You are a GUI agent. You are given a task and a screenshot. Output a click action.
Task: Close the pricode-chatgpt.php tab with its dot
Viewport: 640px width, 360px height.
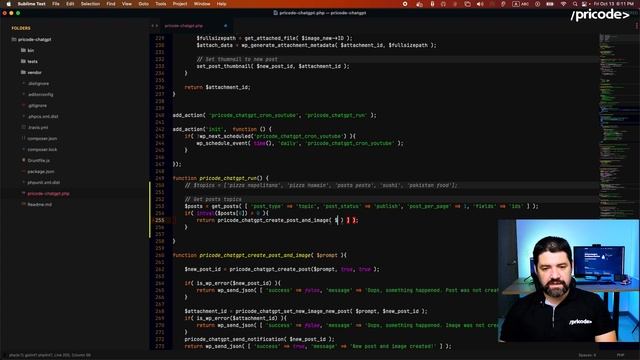[x=225, y=26]
